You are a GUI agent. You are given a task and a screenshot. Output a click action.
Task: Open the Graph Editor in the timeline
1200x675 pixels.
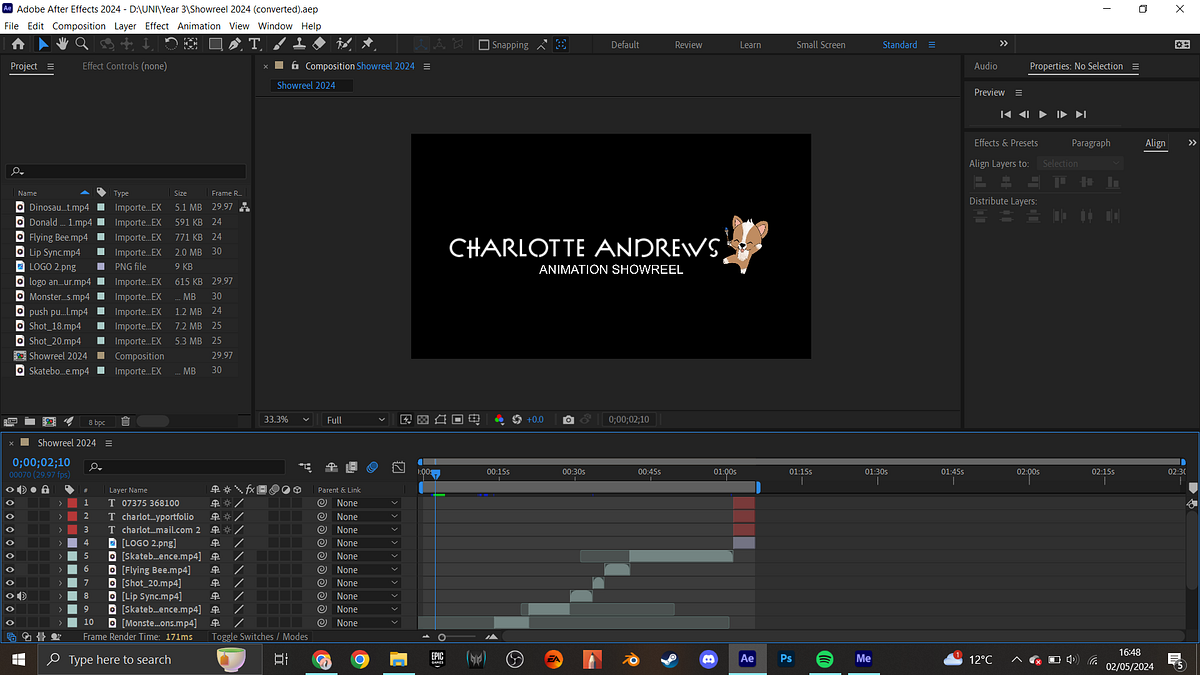coord(398,467)
